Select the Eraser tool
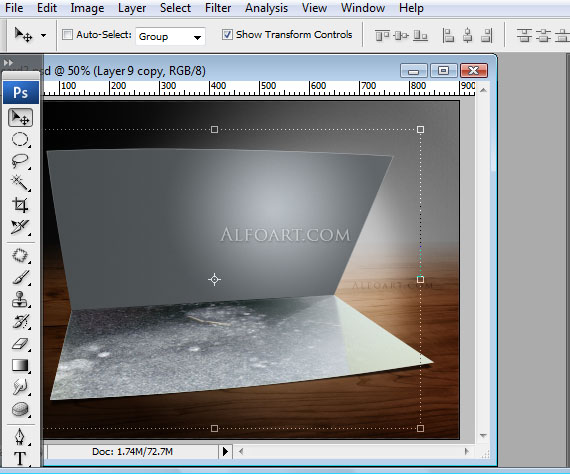 (20, 343)
